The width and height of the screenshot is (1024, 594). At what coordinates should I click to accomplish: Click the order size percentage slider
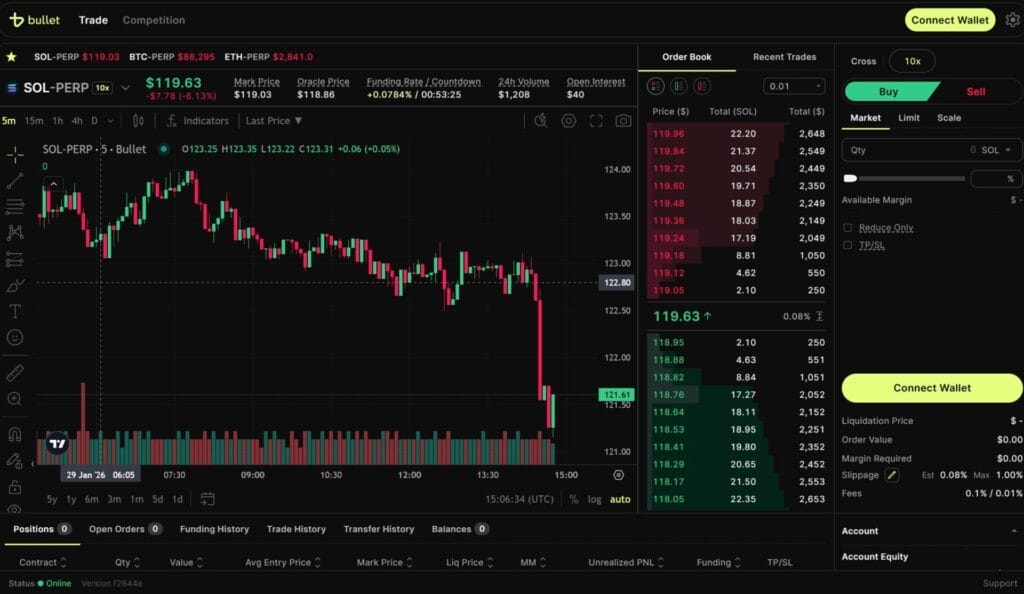point(904,178)
